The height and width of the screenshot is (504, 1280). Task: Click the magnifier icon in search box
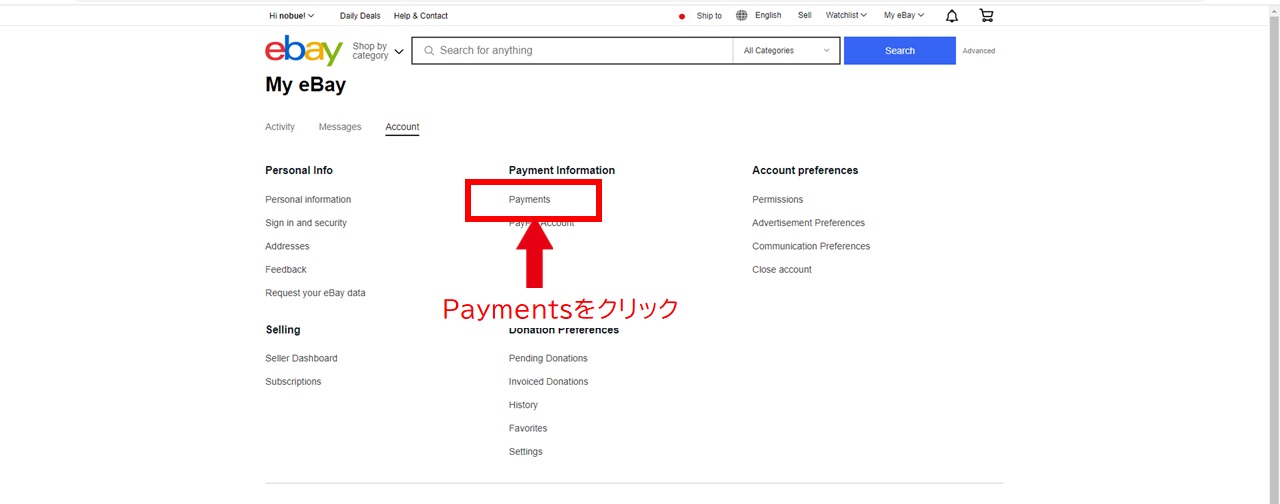pyautogui.click(x=429, y=51)
